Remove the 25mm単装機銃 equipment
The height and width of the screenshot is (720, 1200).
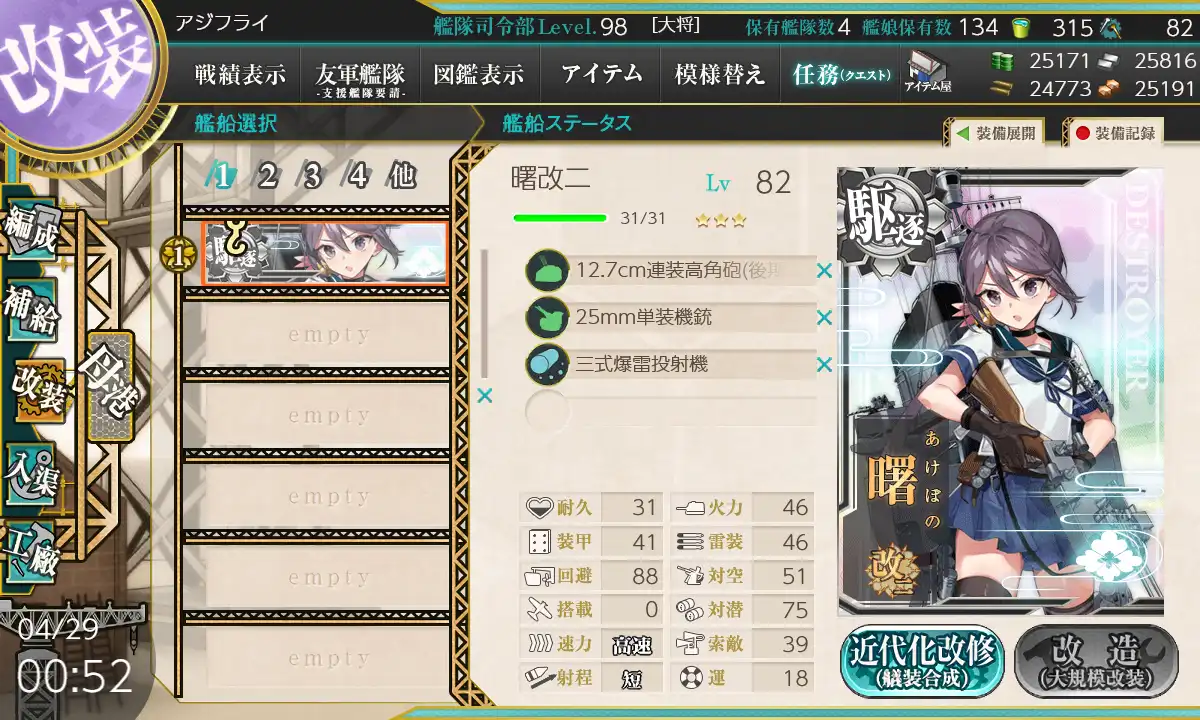tap(824, 318)
